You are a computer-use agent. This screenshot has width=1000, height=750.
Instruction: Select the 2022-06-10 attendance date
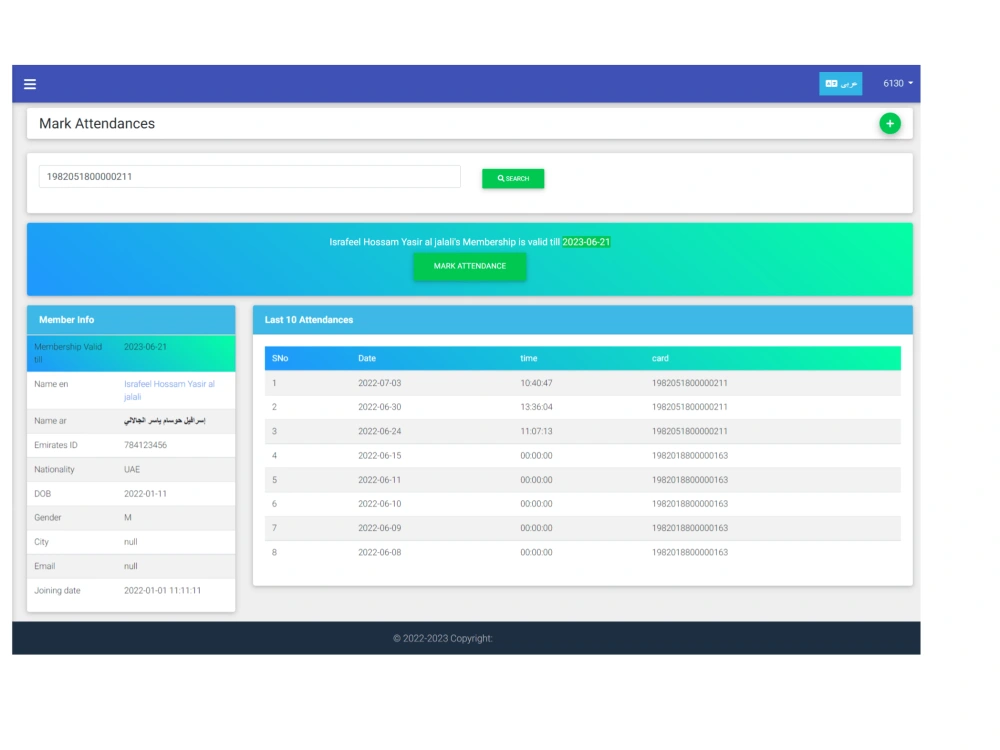(x=379, y=504)
